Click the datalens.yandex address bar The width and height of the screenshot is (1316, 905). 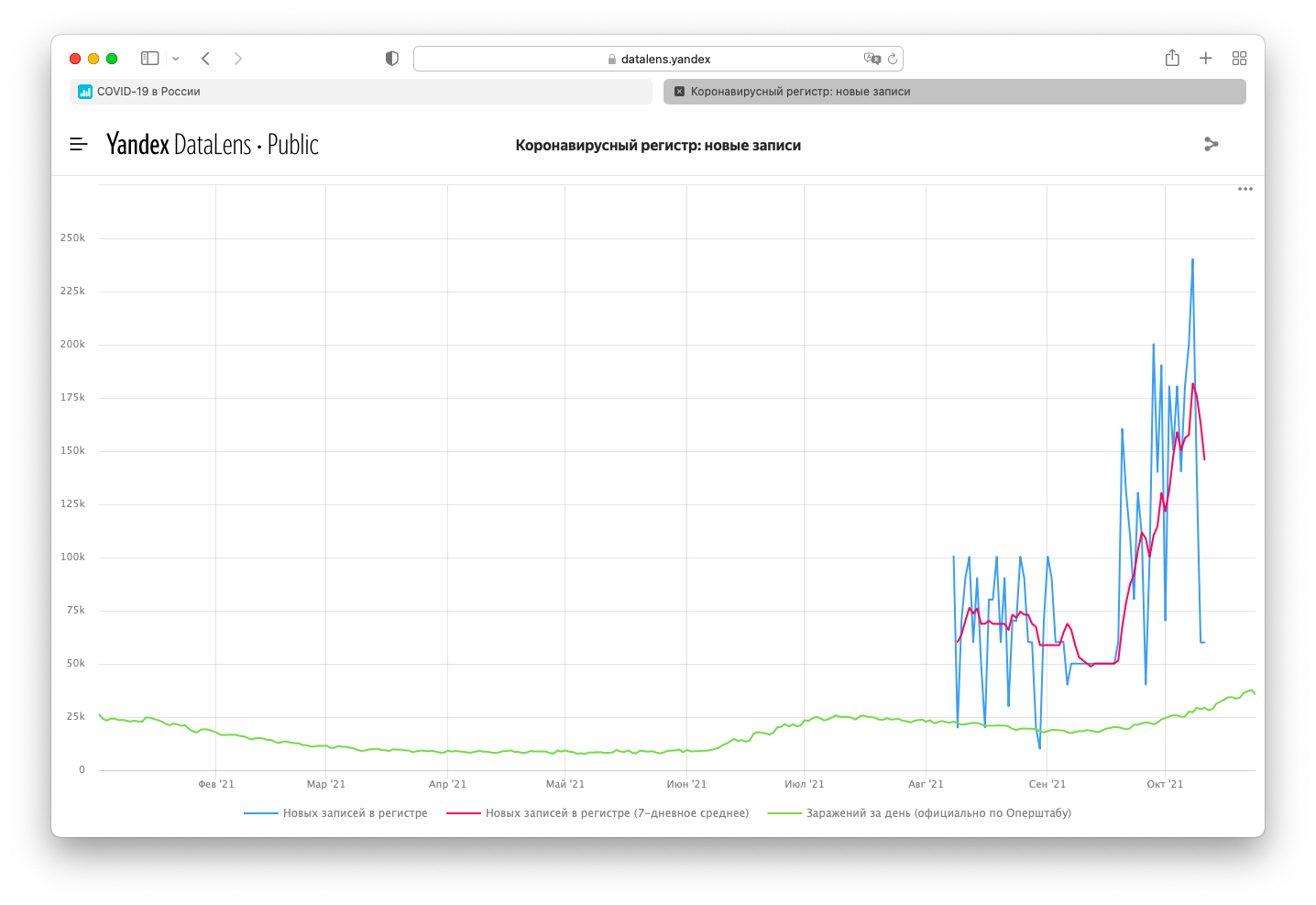click(x=658, y=59)
